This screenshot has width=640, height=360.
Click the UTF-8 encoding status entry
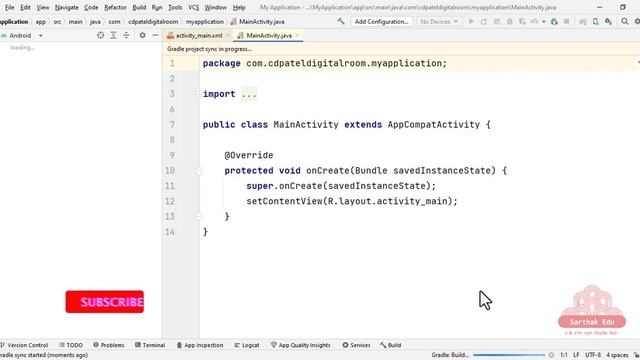[593, 355]
